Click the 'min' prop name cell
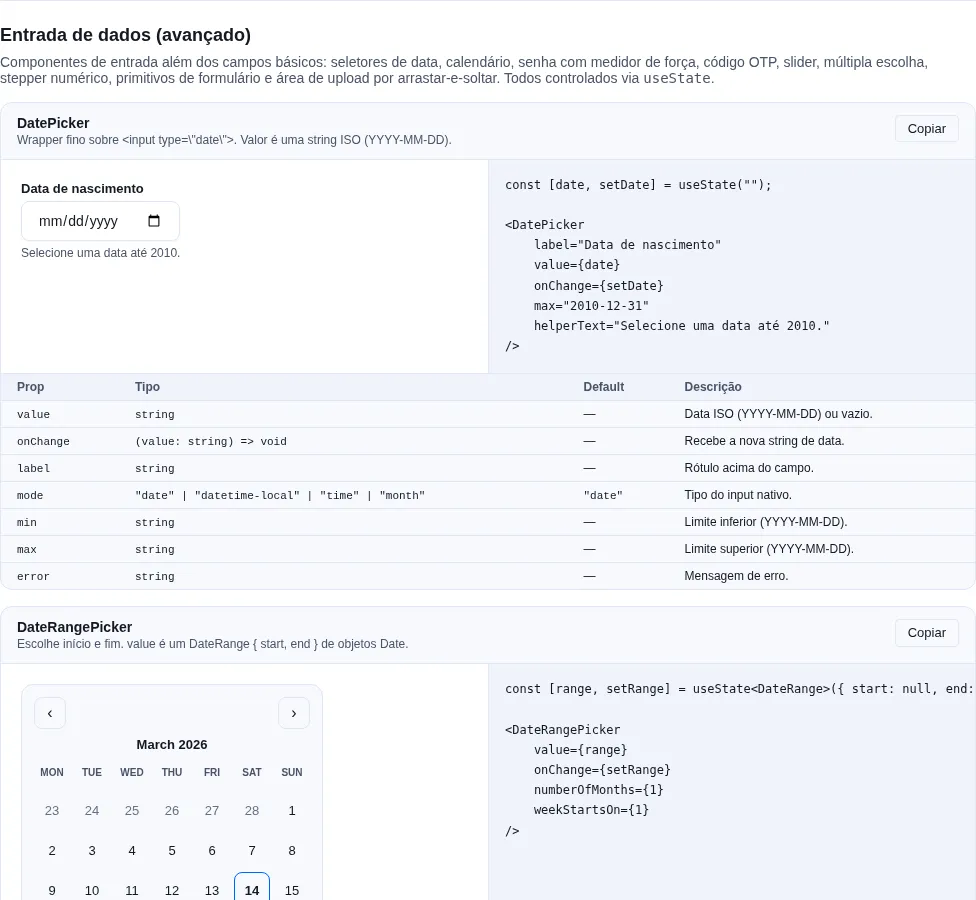This screenshot has width=976, height=900. point(27,522)
